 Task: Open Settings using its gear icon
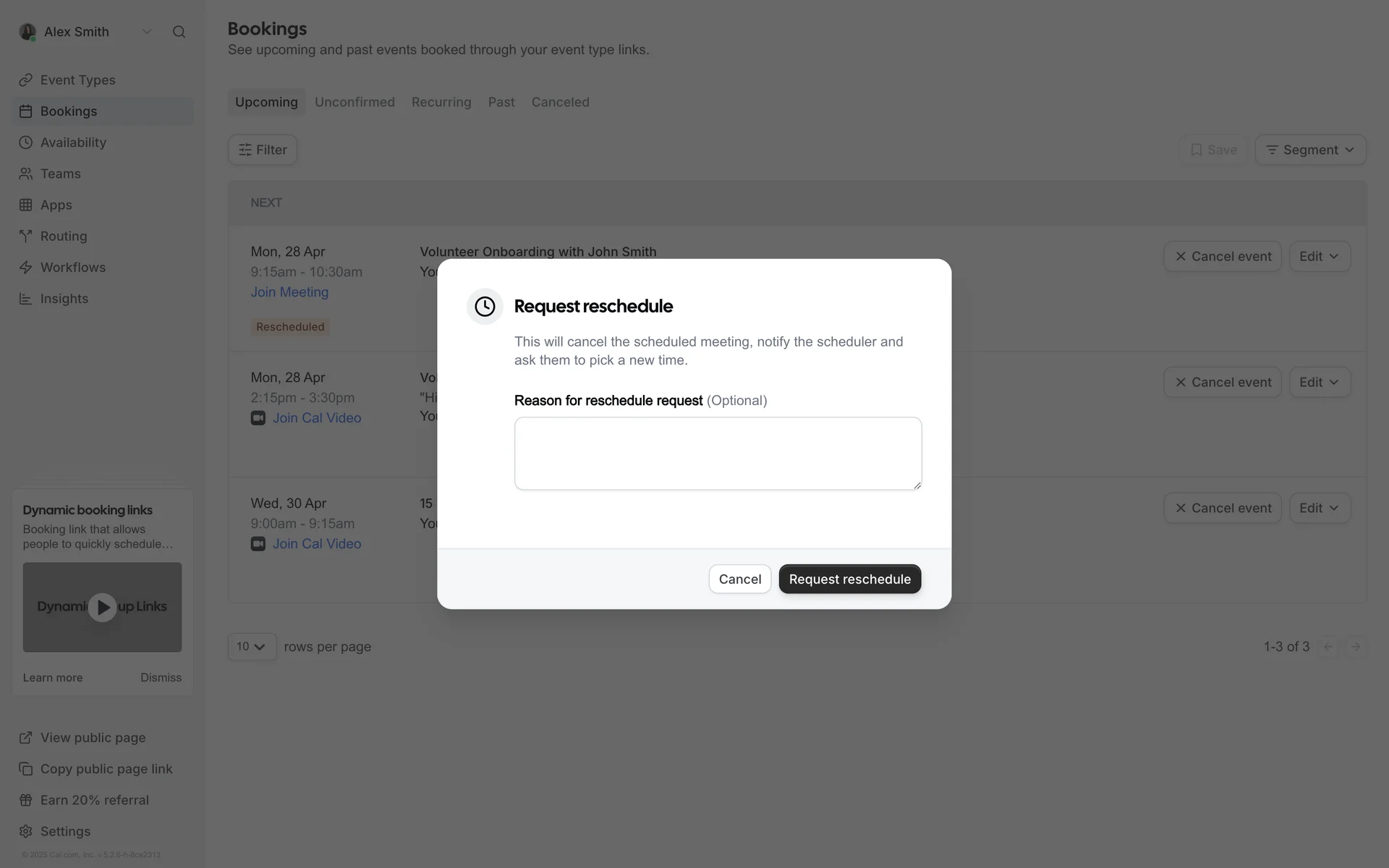pyautogui.click(x=26, y=831)
